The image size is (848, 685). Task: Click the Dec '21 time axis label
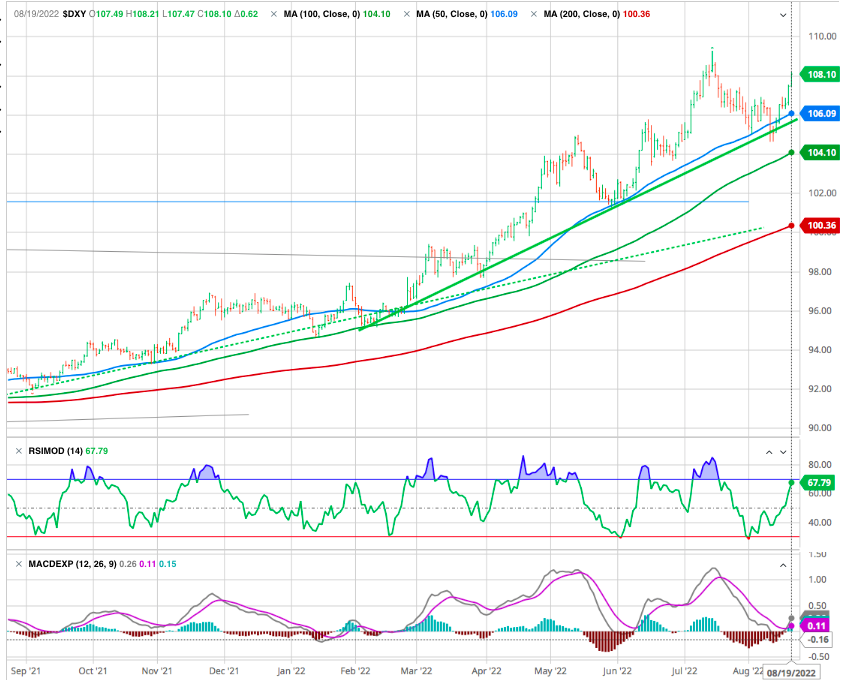(224, 671)
